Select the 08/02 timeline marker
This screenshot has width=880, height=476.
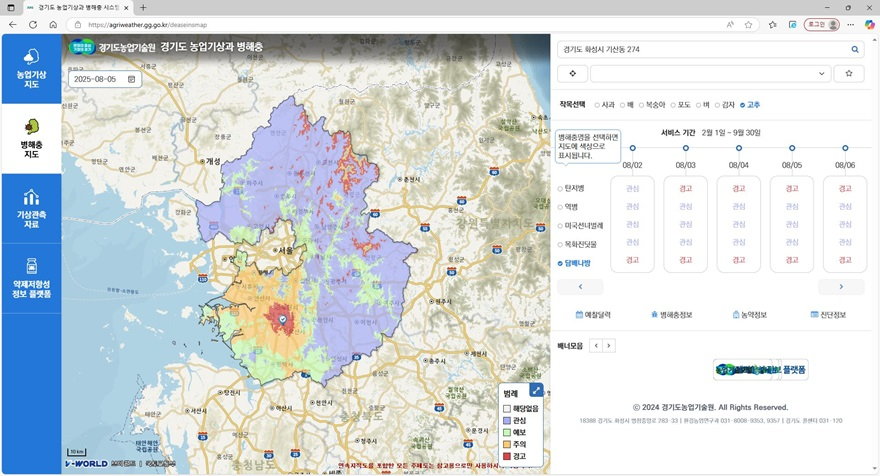pos(632,148)
